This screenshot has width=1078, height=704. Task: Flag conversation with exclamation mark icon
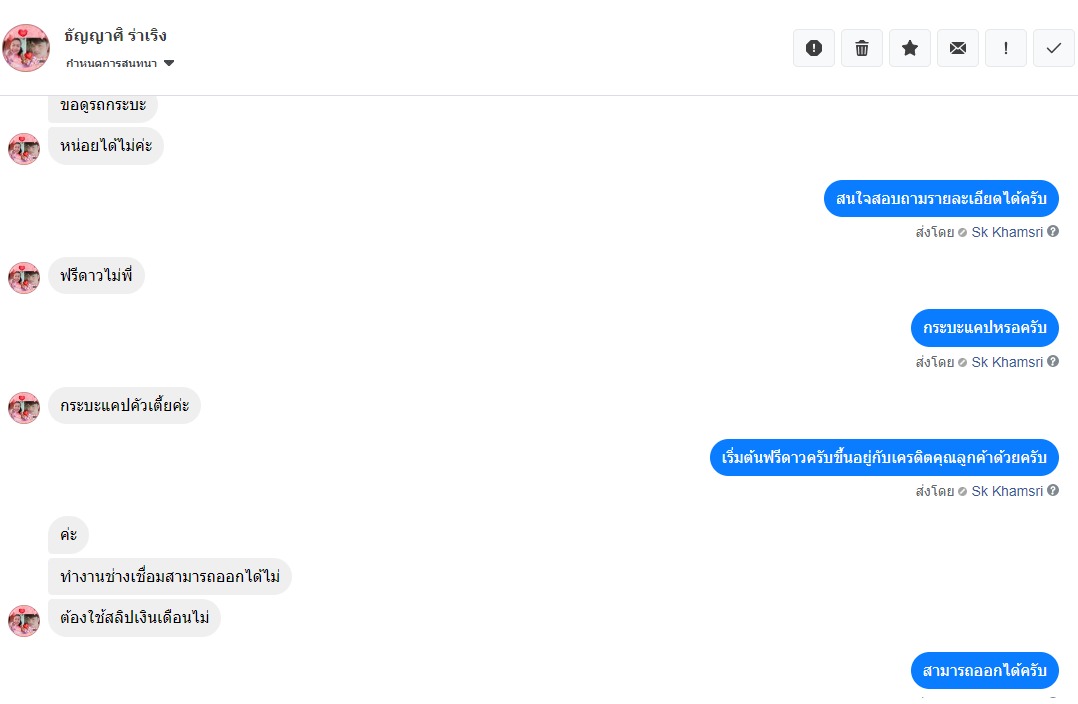coord(1006,48)
